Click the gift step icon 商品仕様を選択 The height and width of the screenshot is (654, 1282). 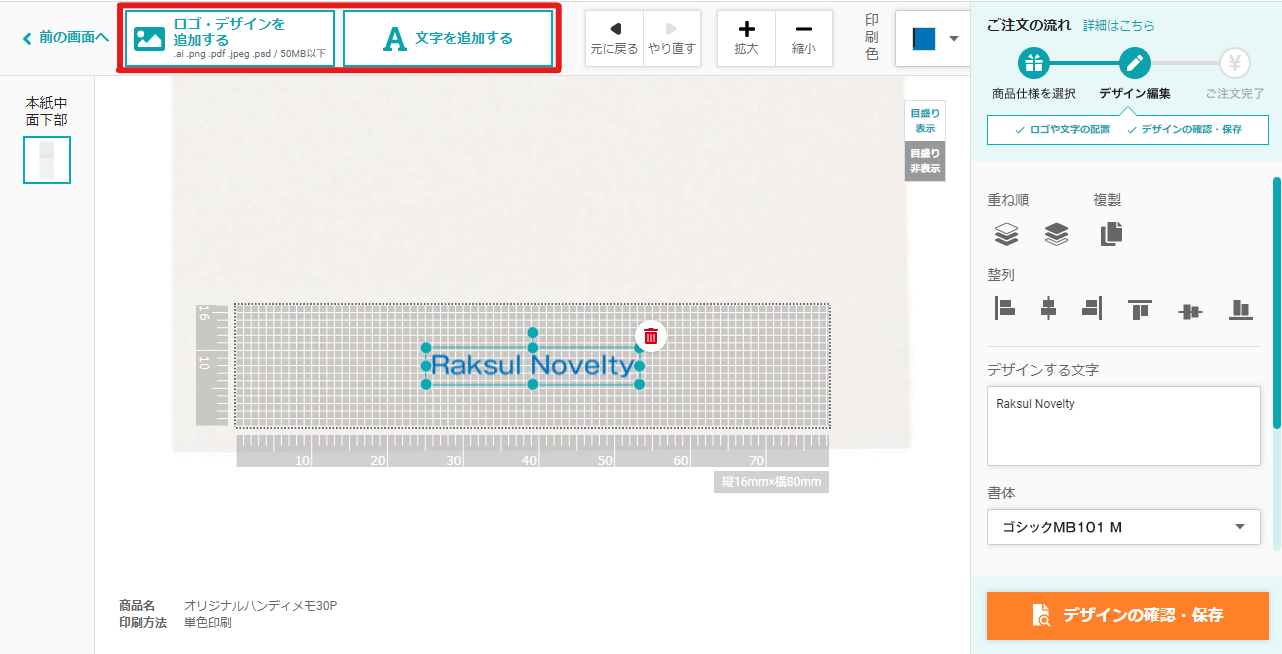tap(1034, 64)
